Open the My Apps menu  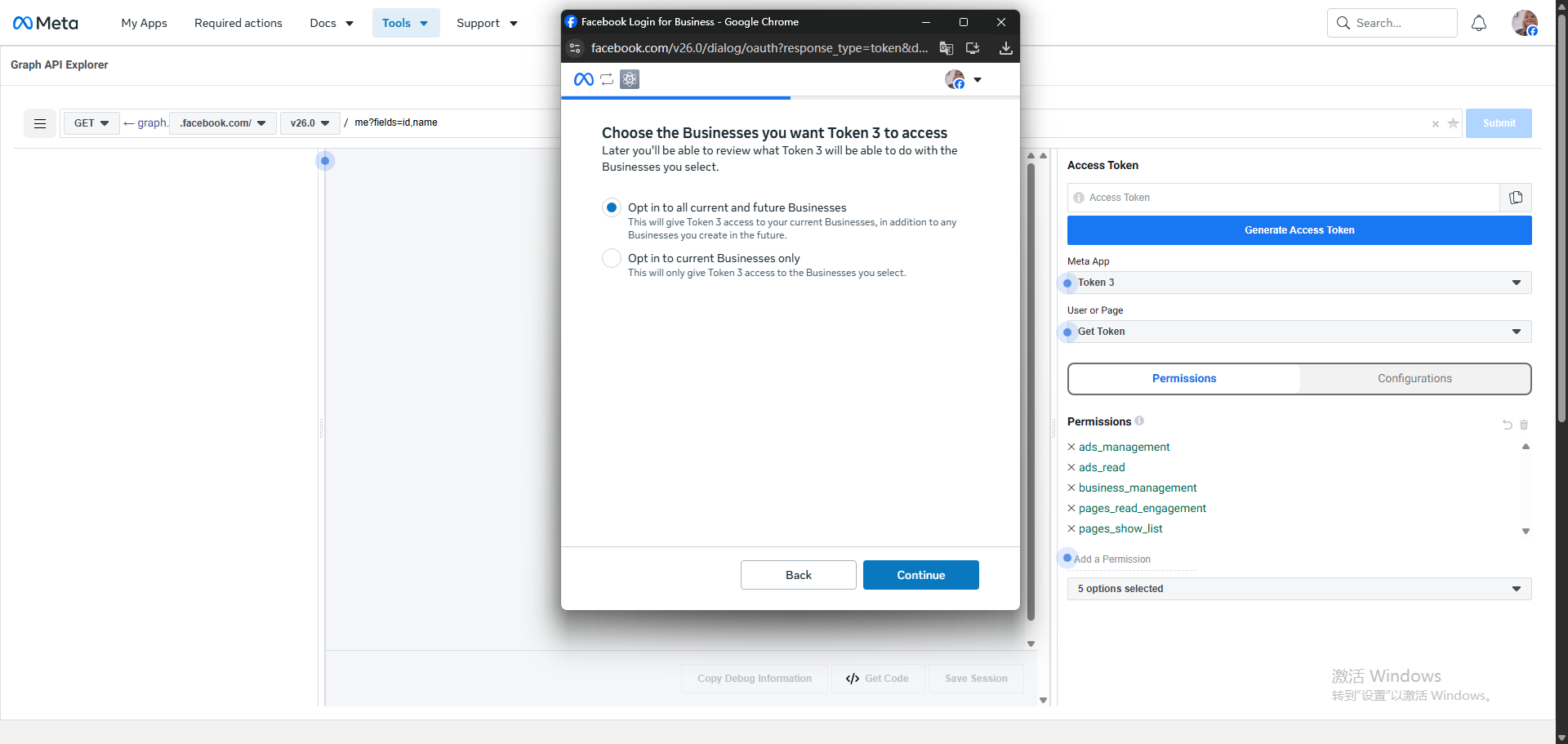point(144,23)
